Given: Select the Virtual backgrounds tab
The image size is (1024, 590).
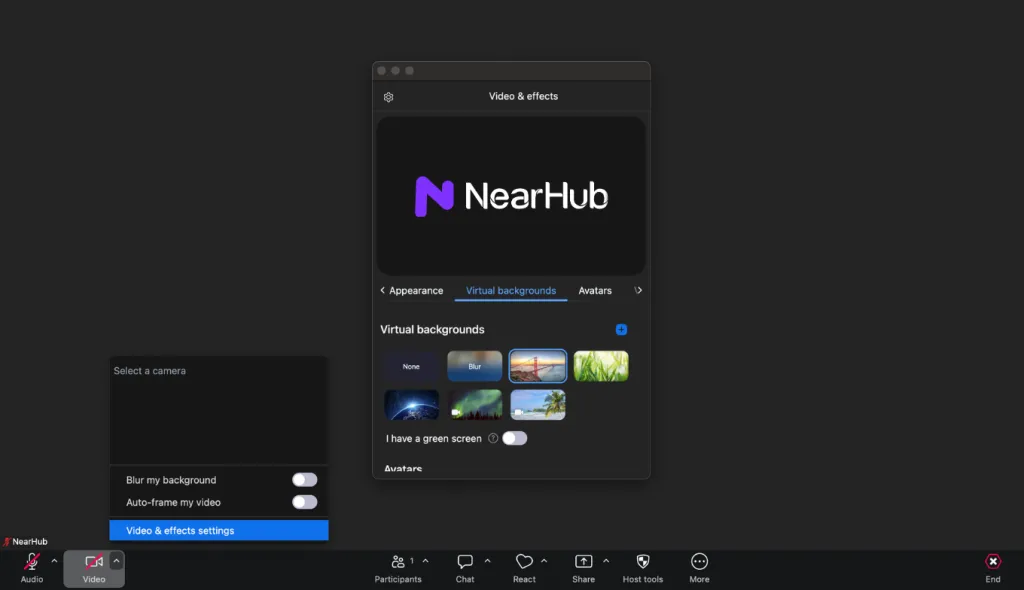Looking at the screenshot, I should [511, 291].
